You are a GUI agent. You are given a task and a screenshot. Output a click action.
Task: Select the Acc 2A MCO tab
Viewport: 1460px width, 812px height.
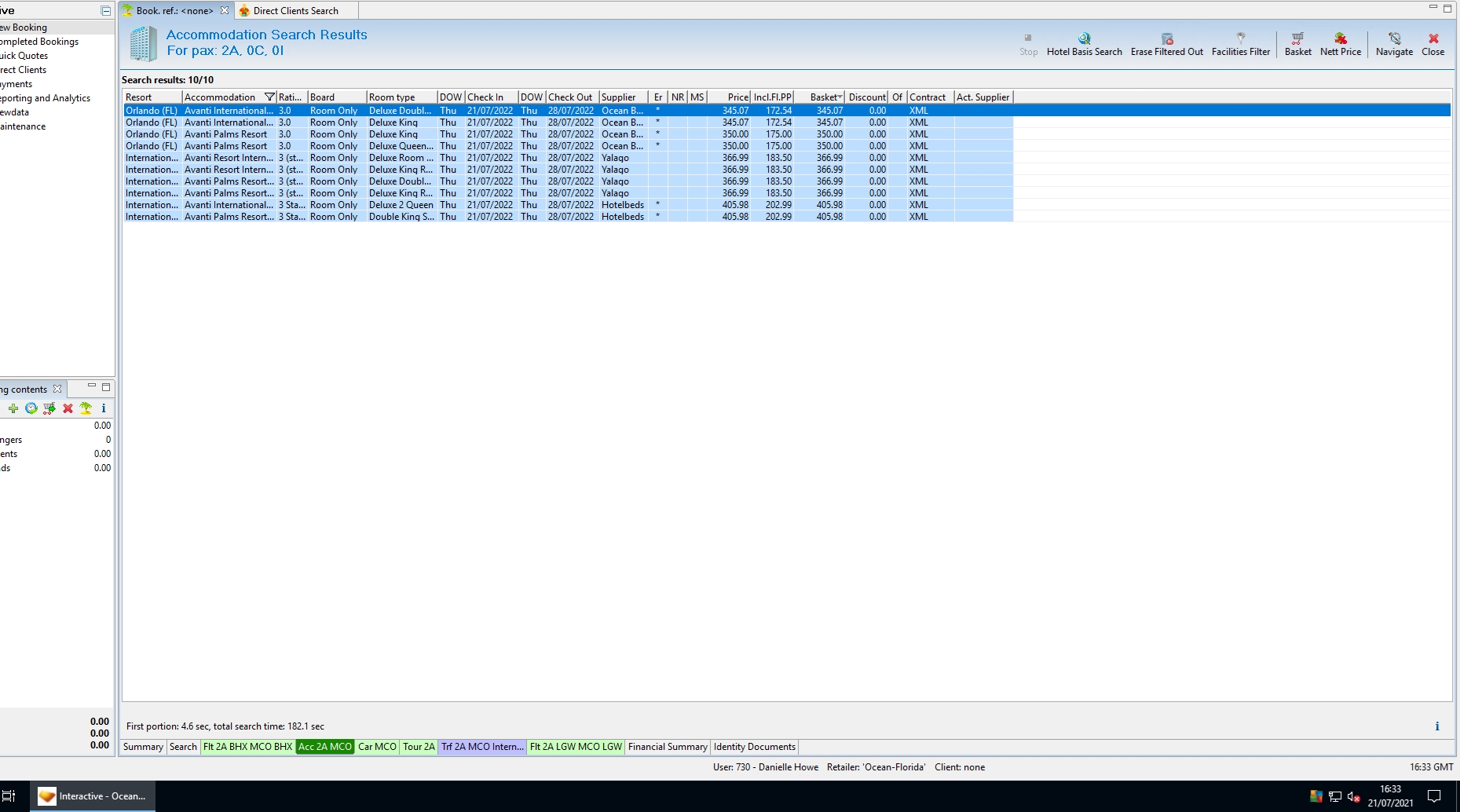pos(325,747)
